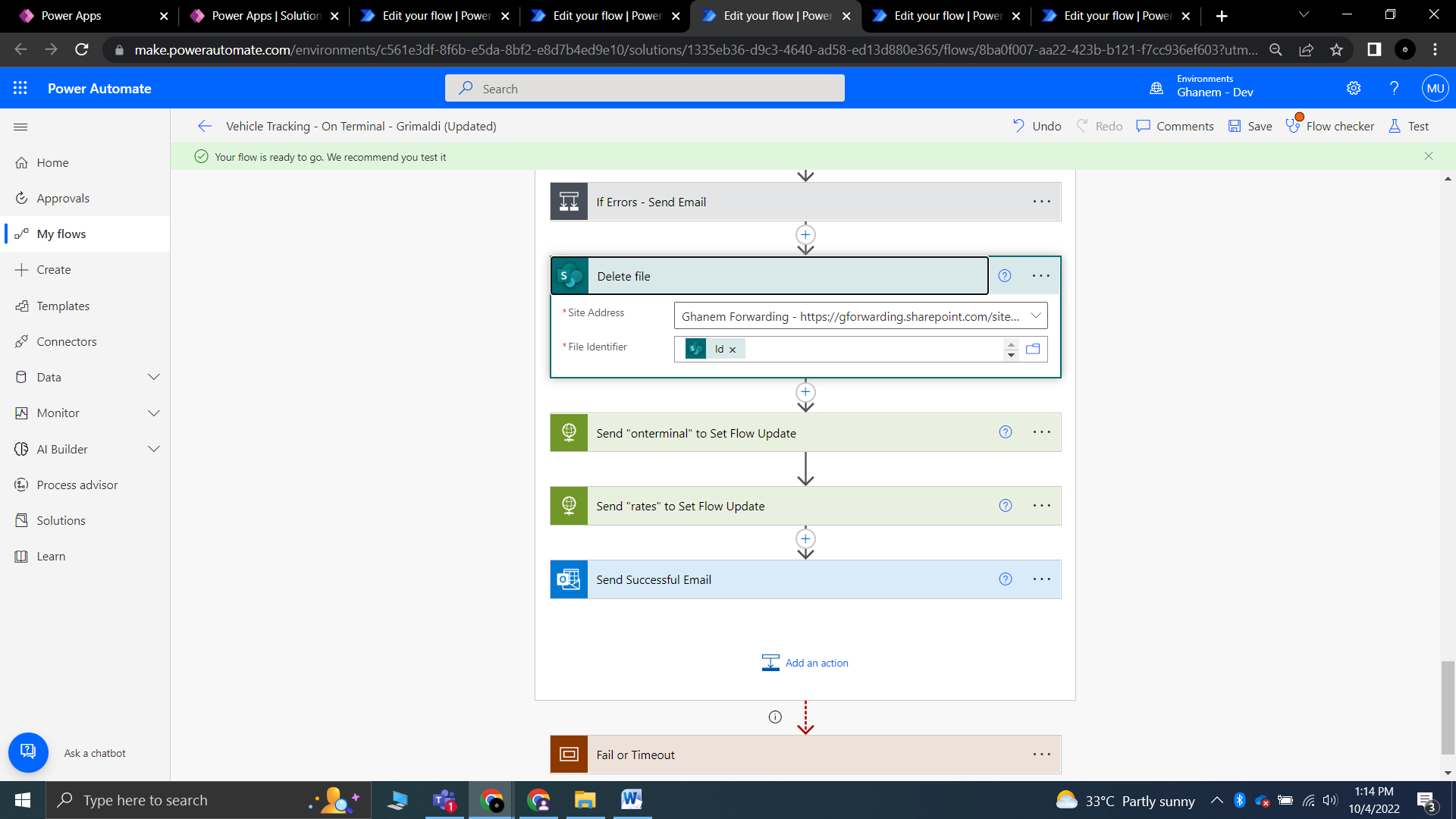Expand the Site Address dropdown
The image size is (1456, 819).
pyautogui.click(x=1037, y=316)
